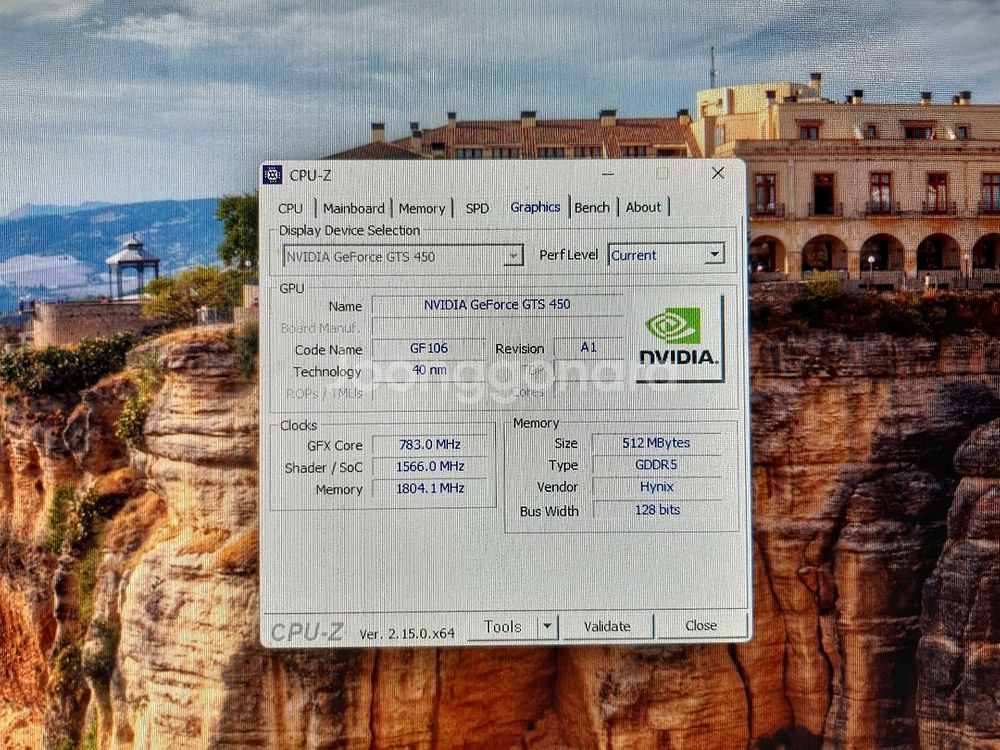Go to the SPD tab
Screen dimensions: 1000x750
(477, 208)
